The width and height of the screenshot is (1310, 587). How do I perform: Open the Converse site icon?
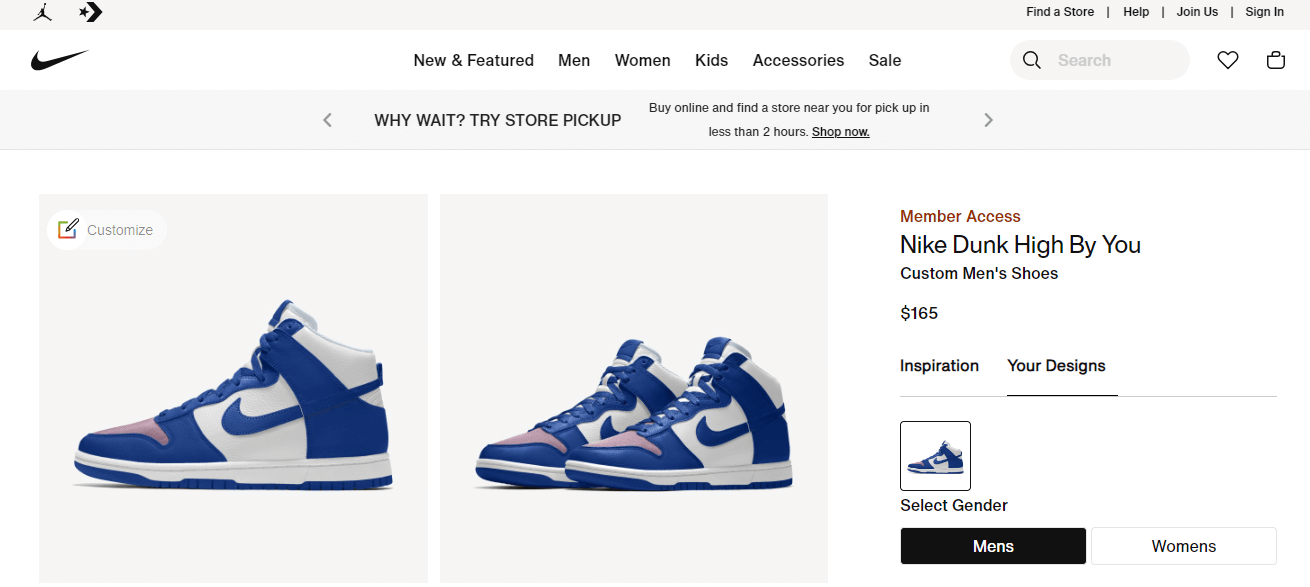click(x=90, y=13)
